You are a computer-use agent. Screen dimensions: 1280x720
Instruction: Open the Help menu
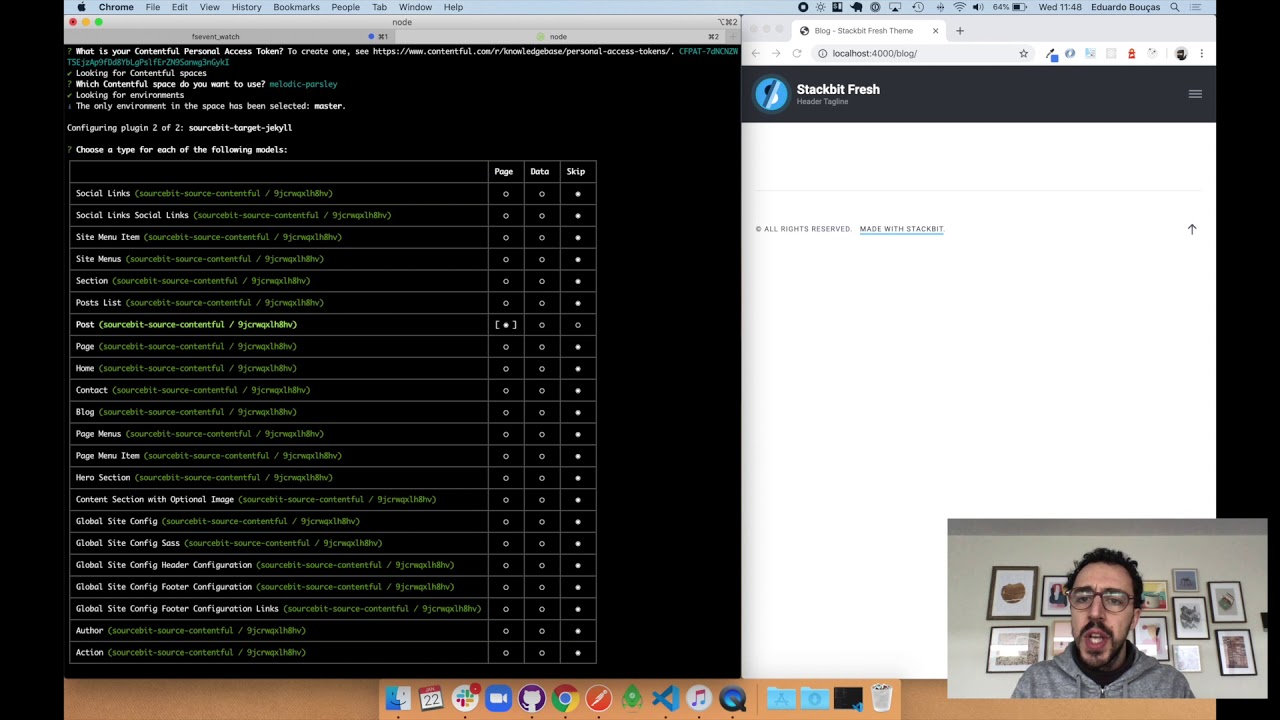[x=453, y=7]
